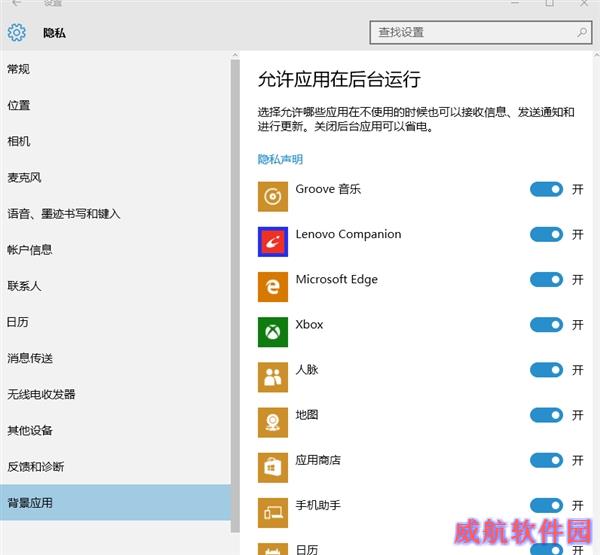The width and height of the screenshot is (600, 555).
Task: Select 相机 in the sidebar
Action: point(115,142)
